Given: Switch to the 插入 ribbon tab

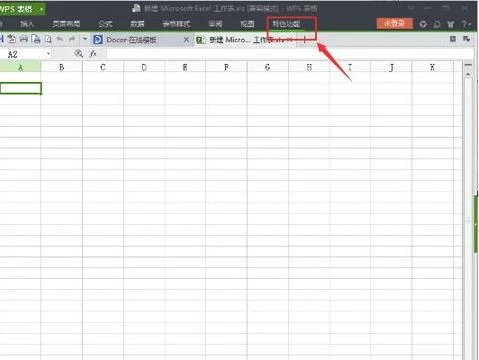Looking at the screenshot, I should click(27, 24).
